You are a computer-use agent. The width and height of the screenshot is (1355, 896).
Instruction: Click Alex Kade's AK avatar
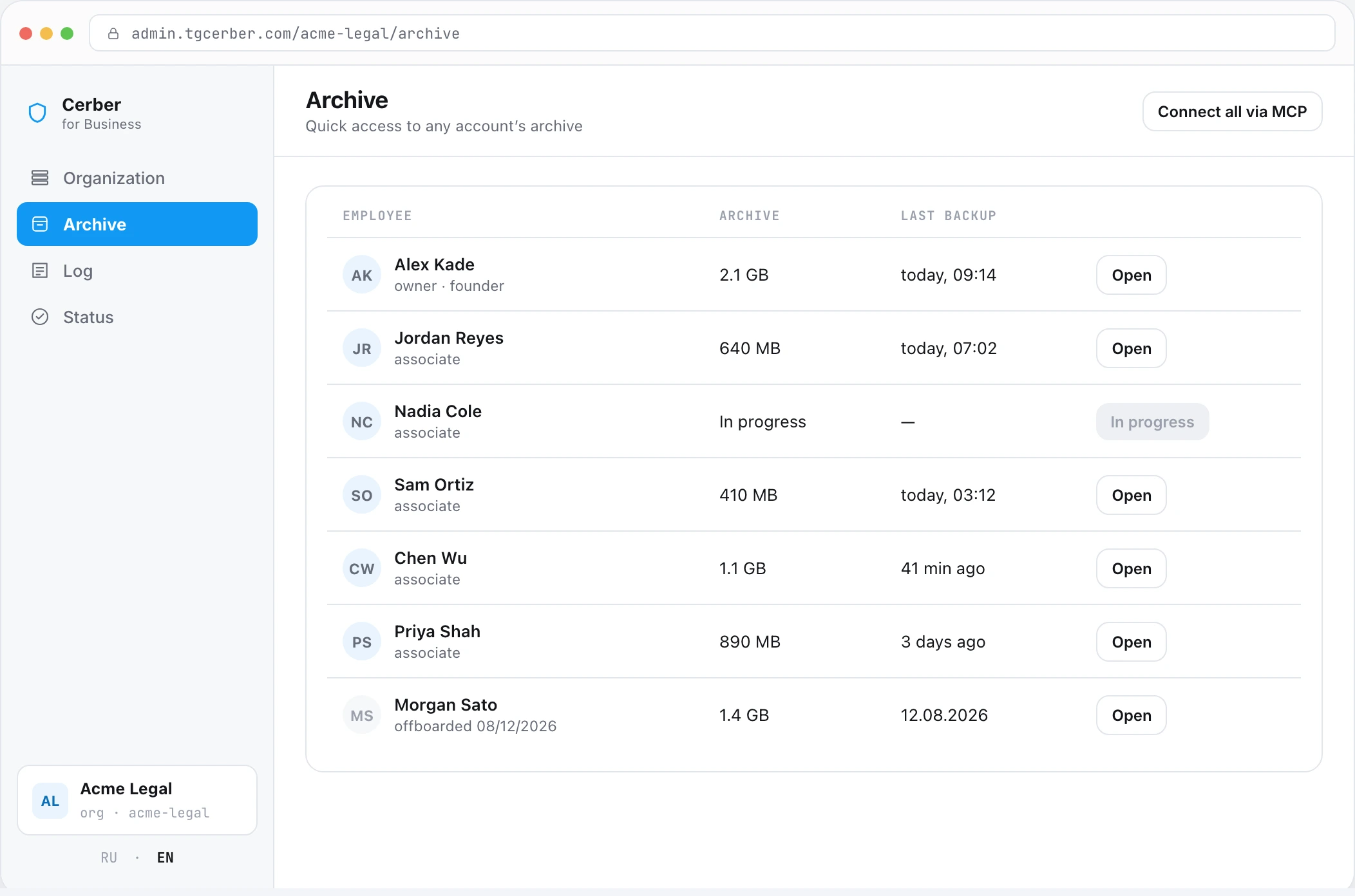pos(362,275)
